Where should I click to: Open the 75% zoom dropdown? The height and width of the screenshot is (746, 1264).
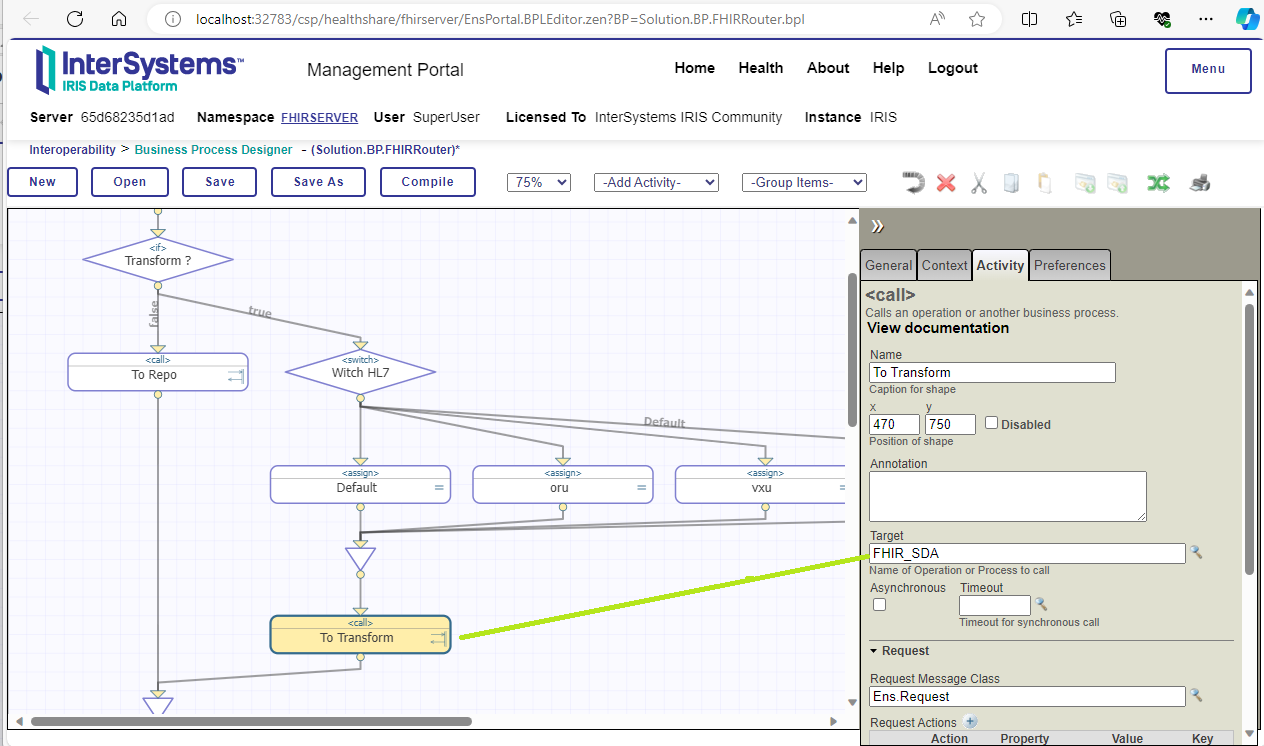(539, 182)
